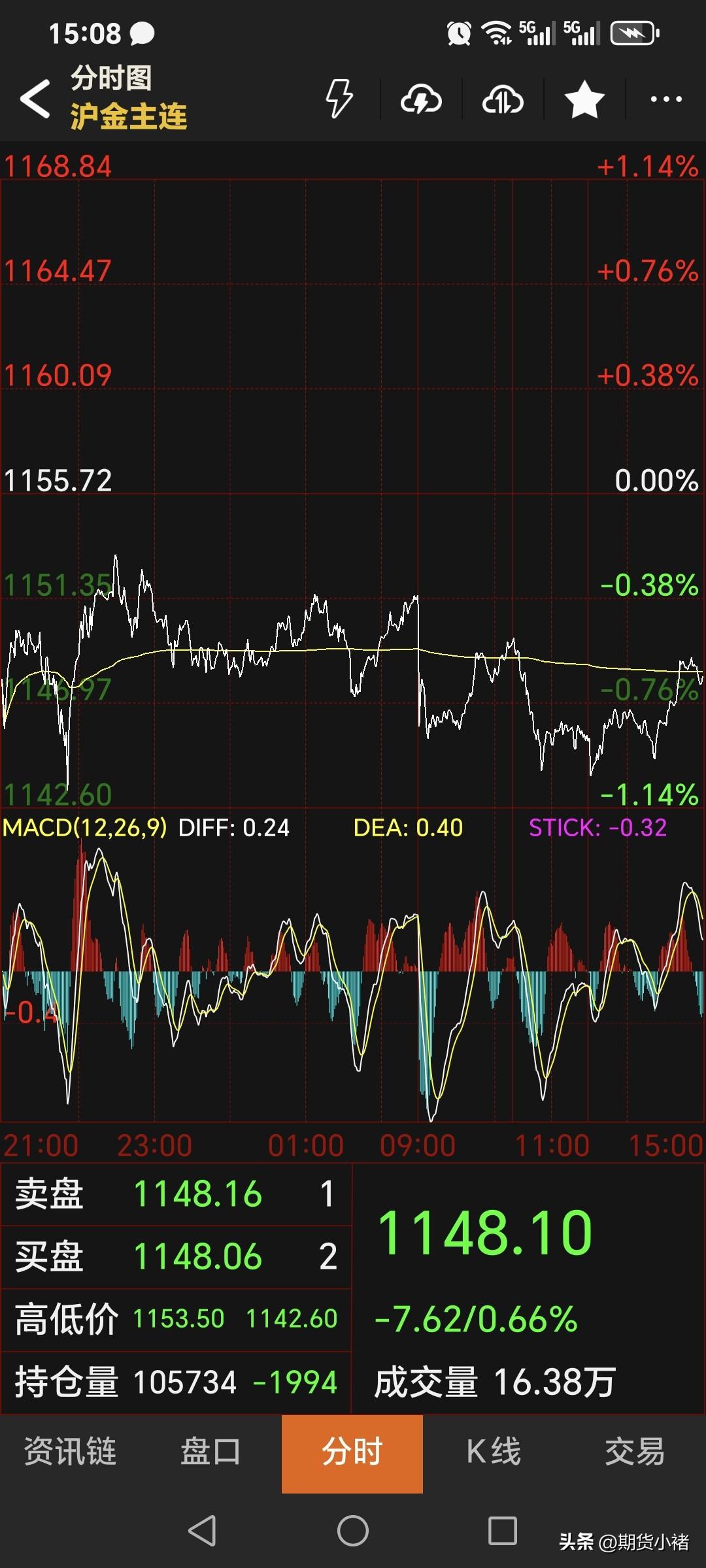The height and width of the screenshot is (1568, 706).
Task: Open the cloud lightning alert icon
Action: click(421, 99)
